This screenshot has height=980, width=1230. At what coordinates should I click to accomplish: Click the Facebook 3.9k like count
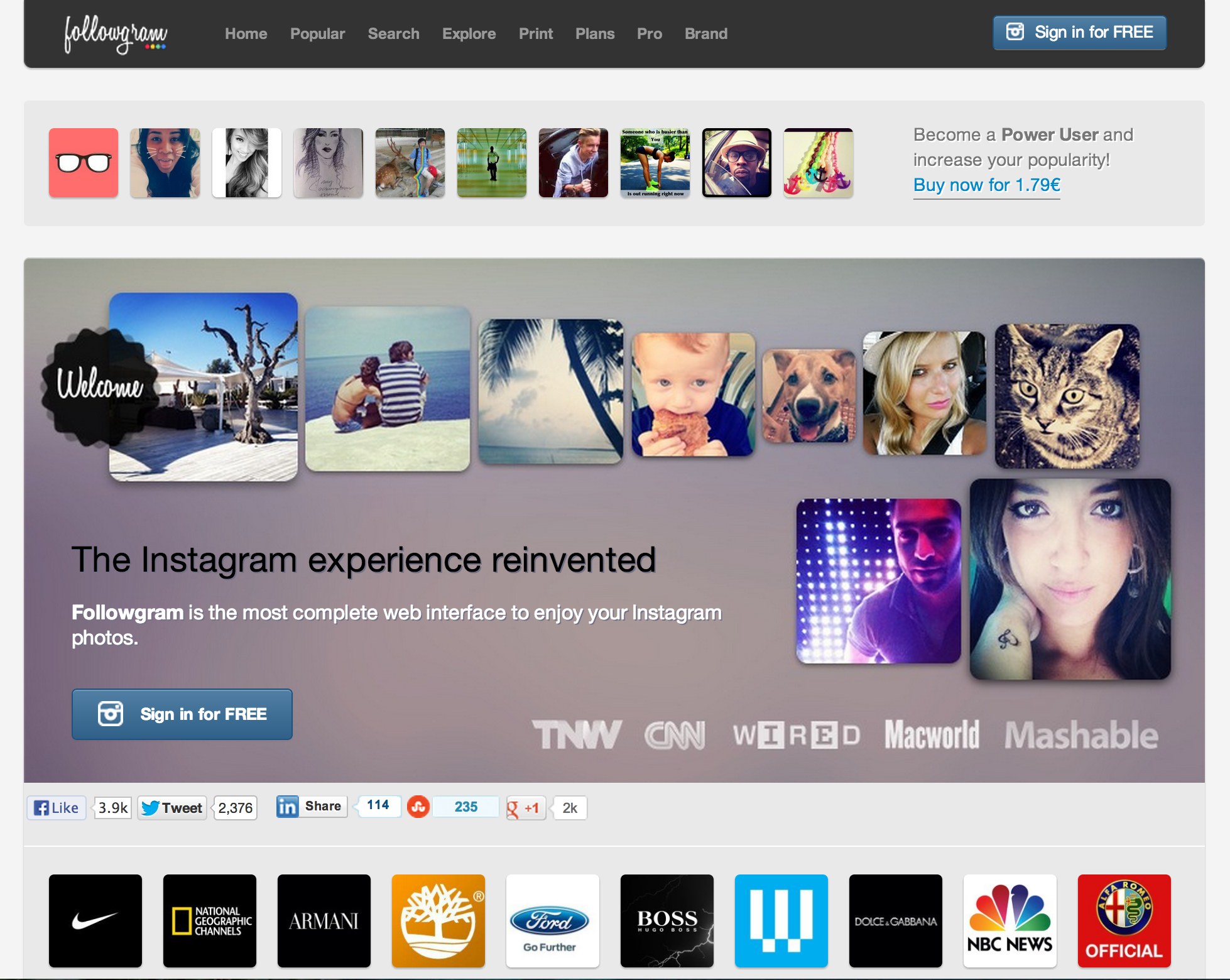(x=113, y=808)
